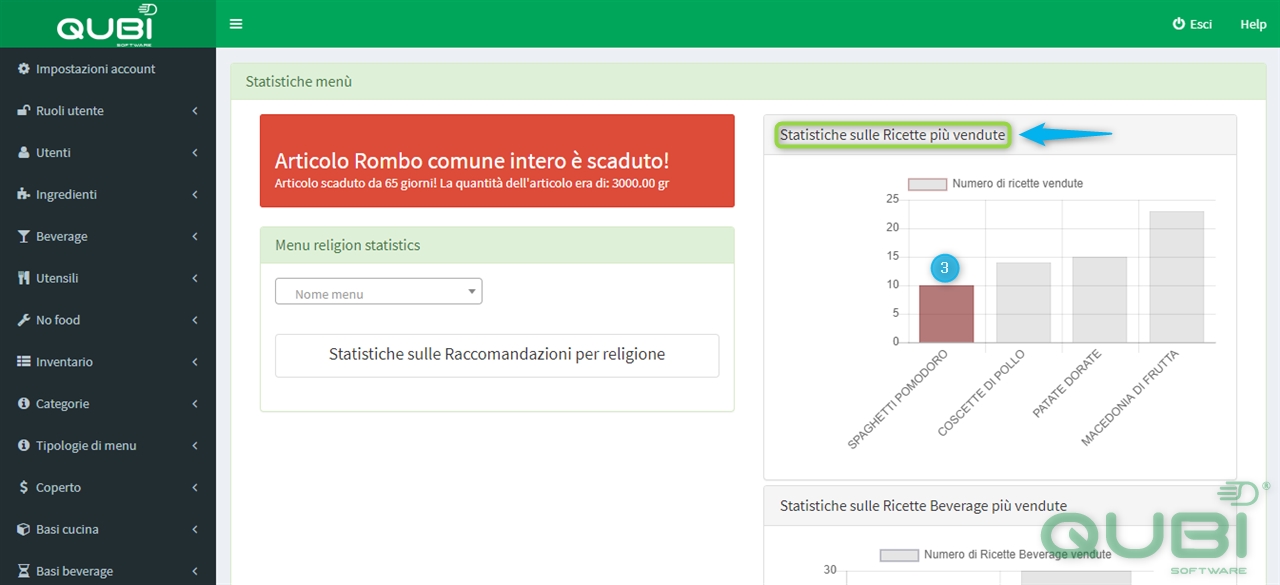Click the Statistiche menù panel heading

click(748, 82)
